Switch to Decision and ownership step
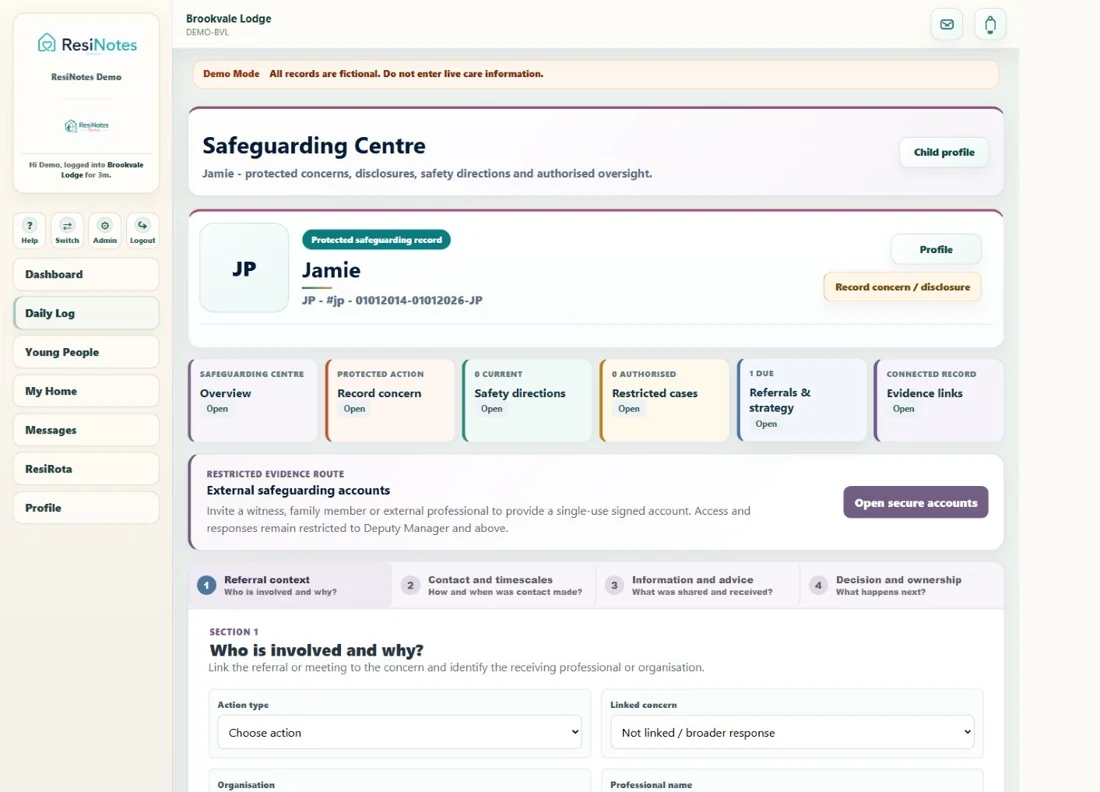The width and height of the screenshot is (1100, 792). (x=901, y=585)
